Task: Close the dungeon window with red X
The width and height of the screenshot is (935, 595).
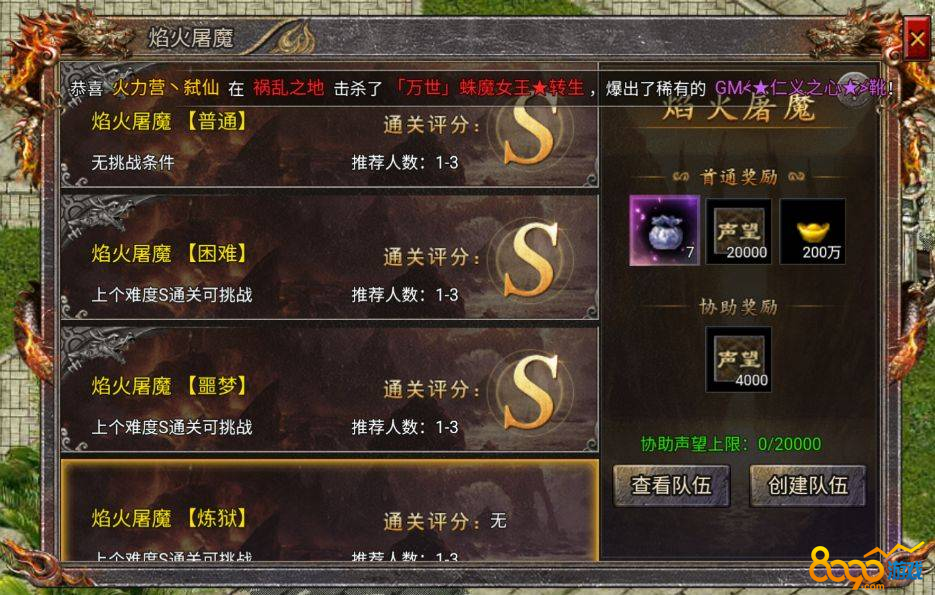Action: pos(917,39)
